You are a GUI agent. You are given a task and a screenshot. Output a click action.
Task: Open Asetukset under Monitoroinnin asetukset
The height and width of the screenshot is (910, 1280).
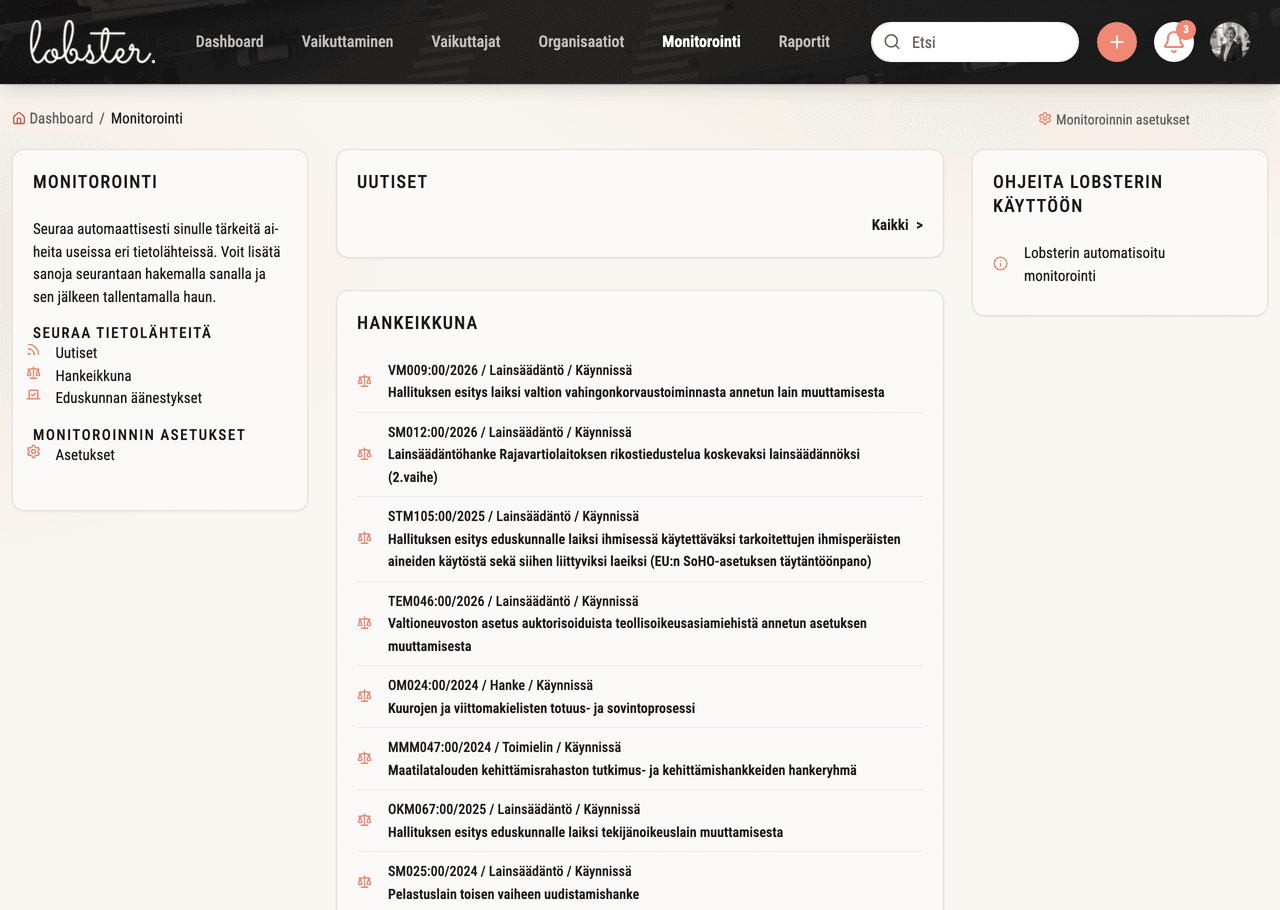pos(85,455)
